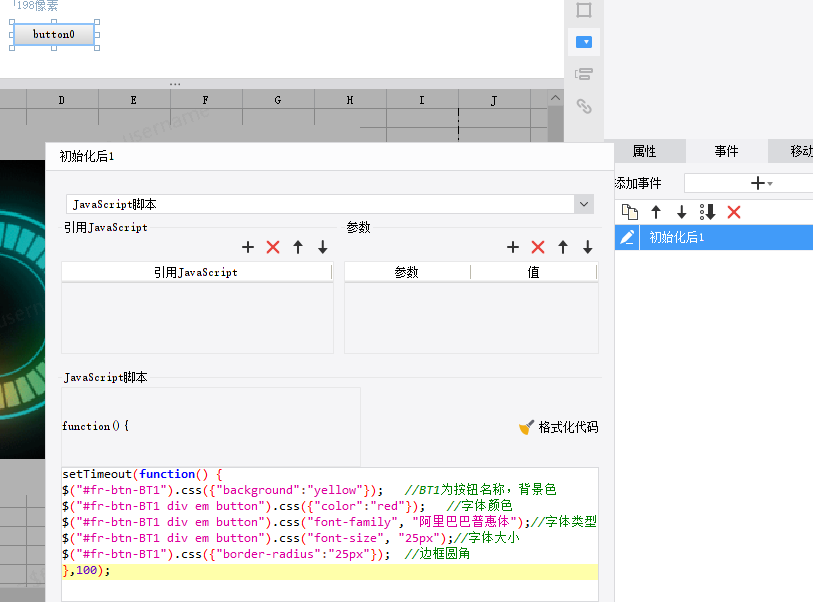Move referenced JavaScript entry down
Screen dimensions: 813x602
point(323,247)
